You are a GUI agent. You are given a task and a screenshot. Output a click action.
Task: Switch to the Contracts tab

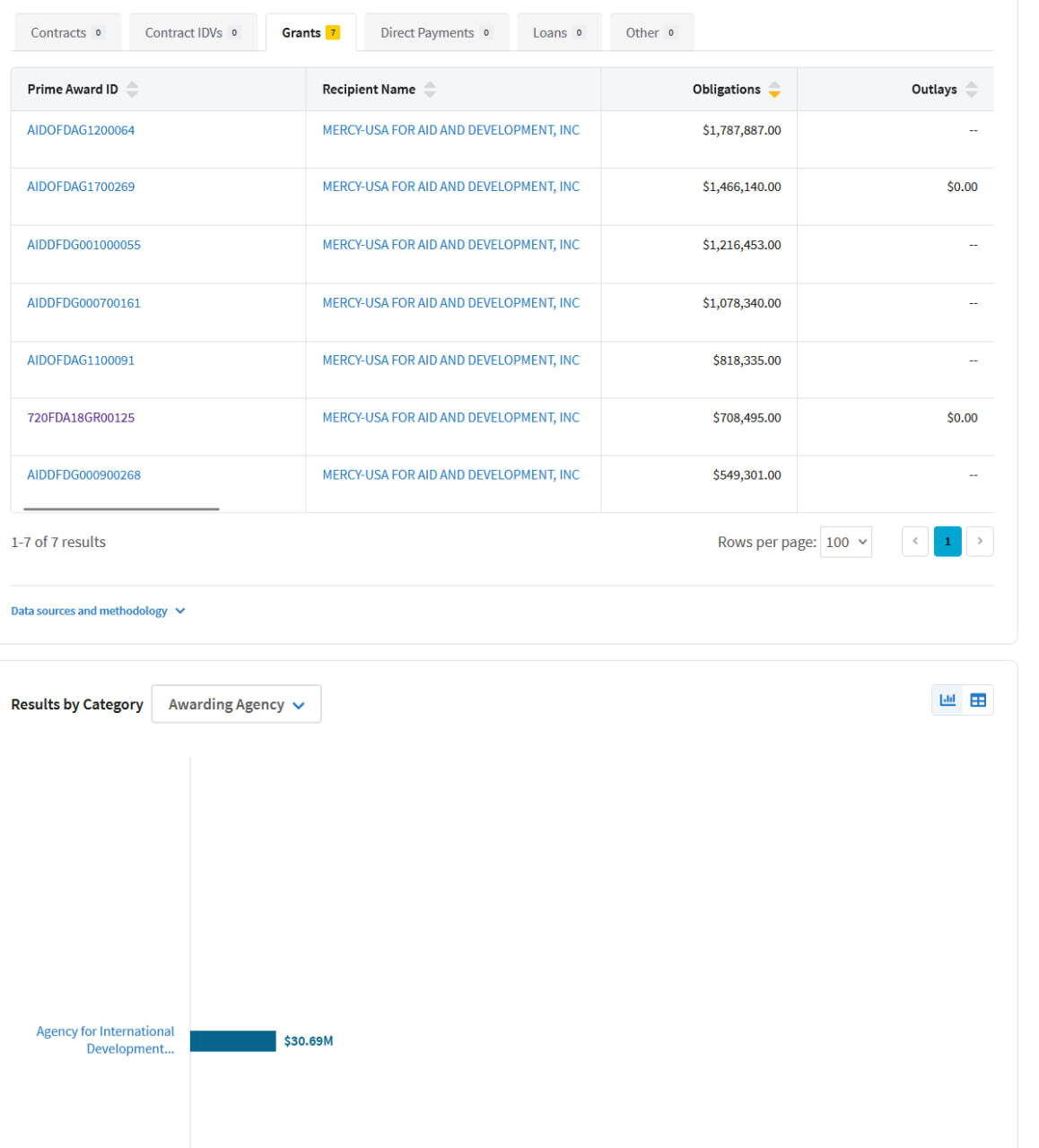pyautogui.click(x=67, y=32)
